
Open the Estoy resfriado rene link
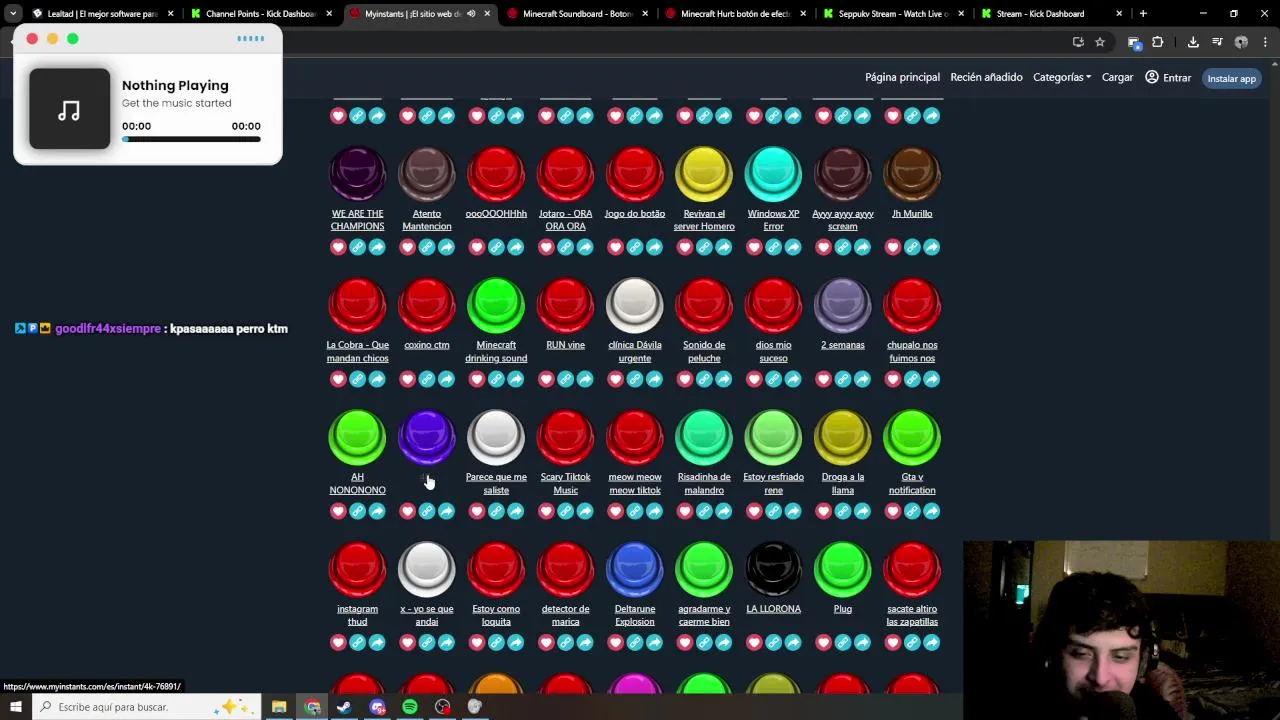(773, 483)
